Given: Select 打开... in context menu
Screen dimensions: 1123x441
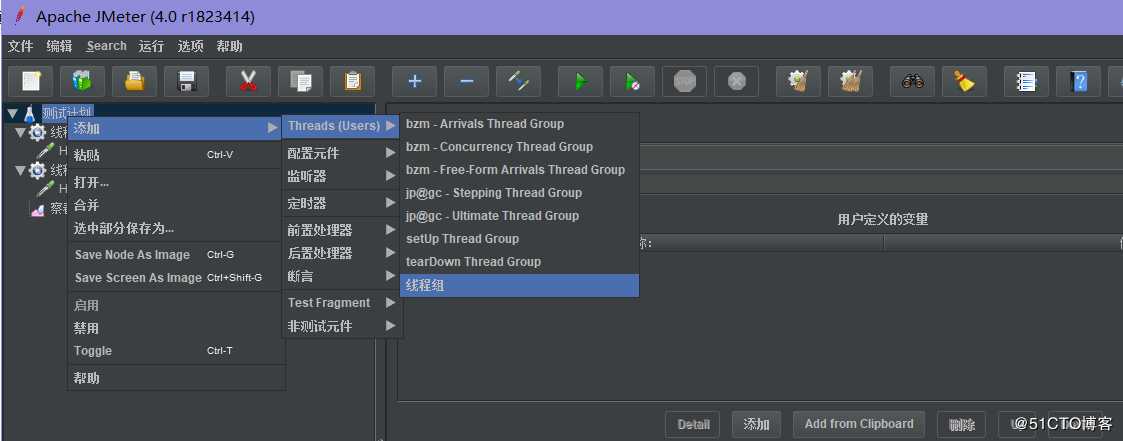Looking at the screenshot, I should point(176,183).
